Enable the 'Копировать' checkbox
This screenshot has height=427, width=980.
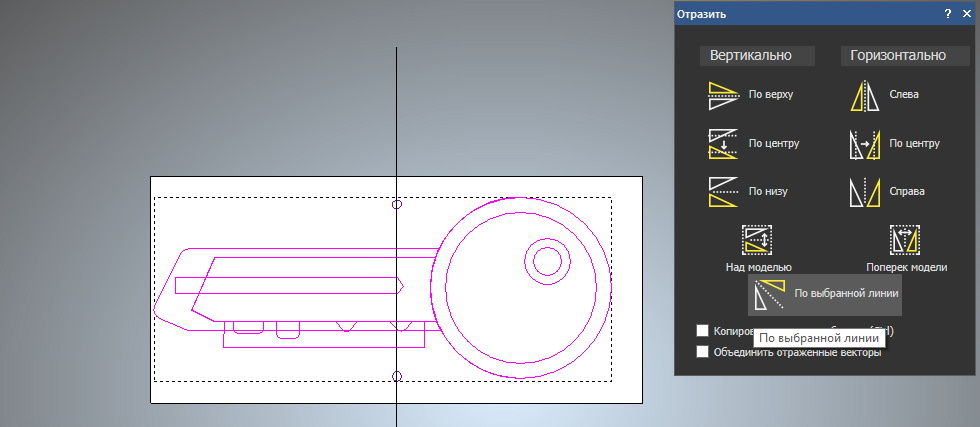coord(703,330)
